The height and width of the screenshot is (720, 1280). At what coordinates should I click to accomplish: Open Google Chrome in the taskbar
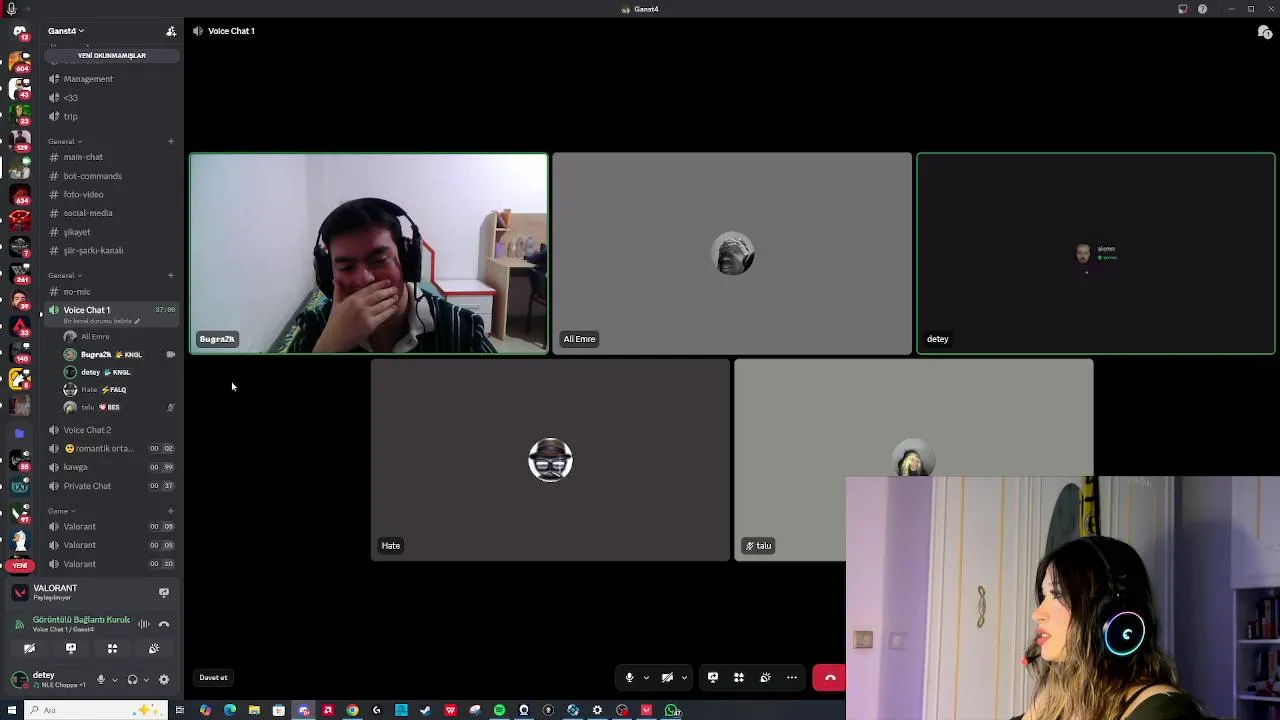(x=352, y=710)
